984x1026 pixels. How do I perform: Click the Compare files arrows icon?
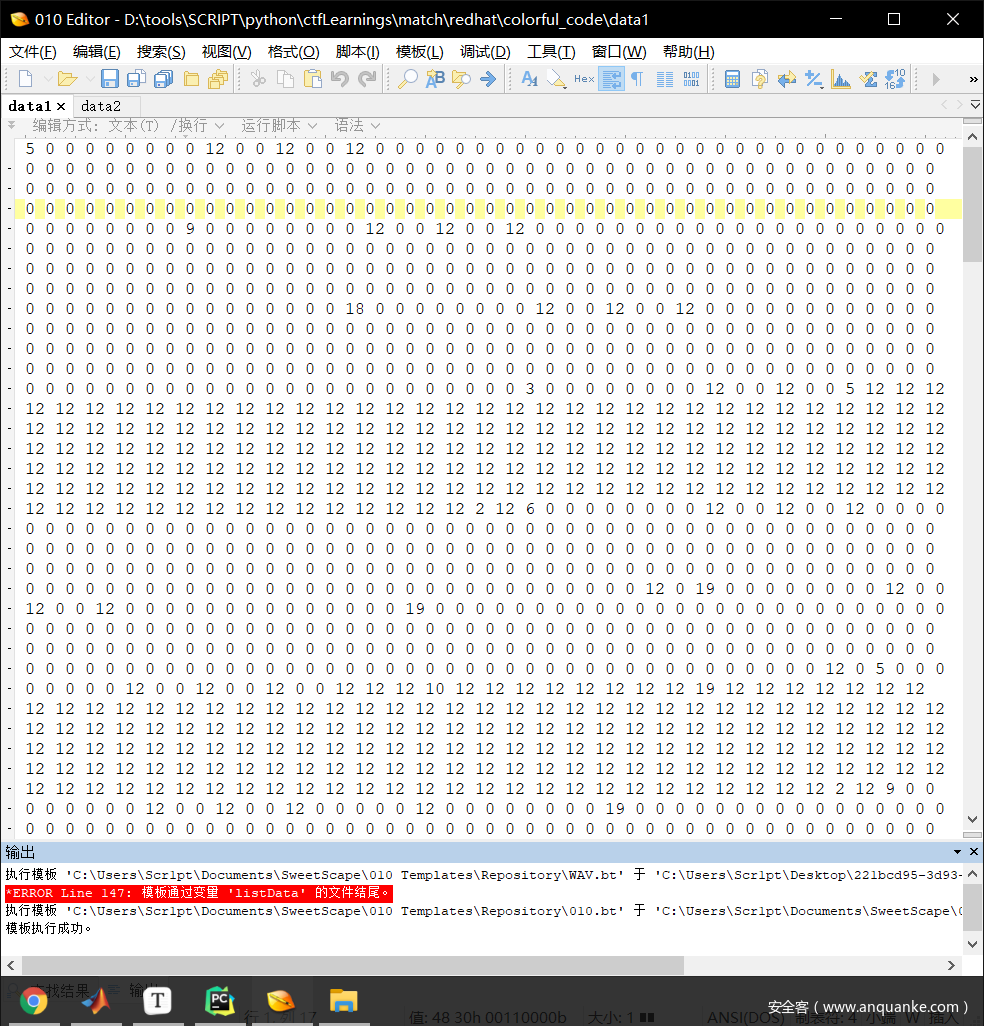(x=787, y=79)
